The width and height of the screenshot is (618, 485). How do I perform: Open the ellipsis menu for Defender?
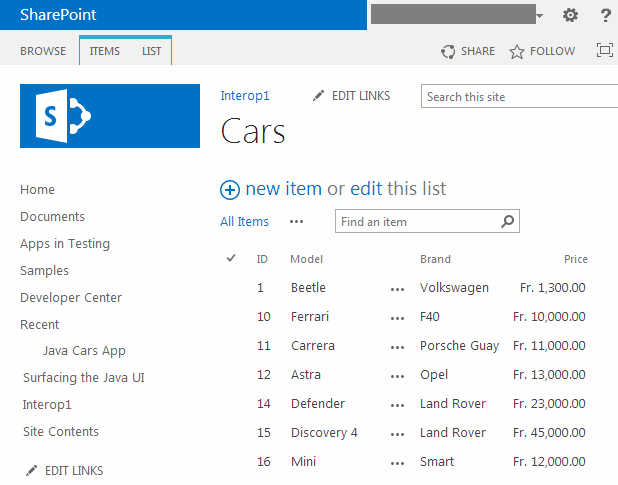[398, 404]
